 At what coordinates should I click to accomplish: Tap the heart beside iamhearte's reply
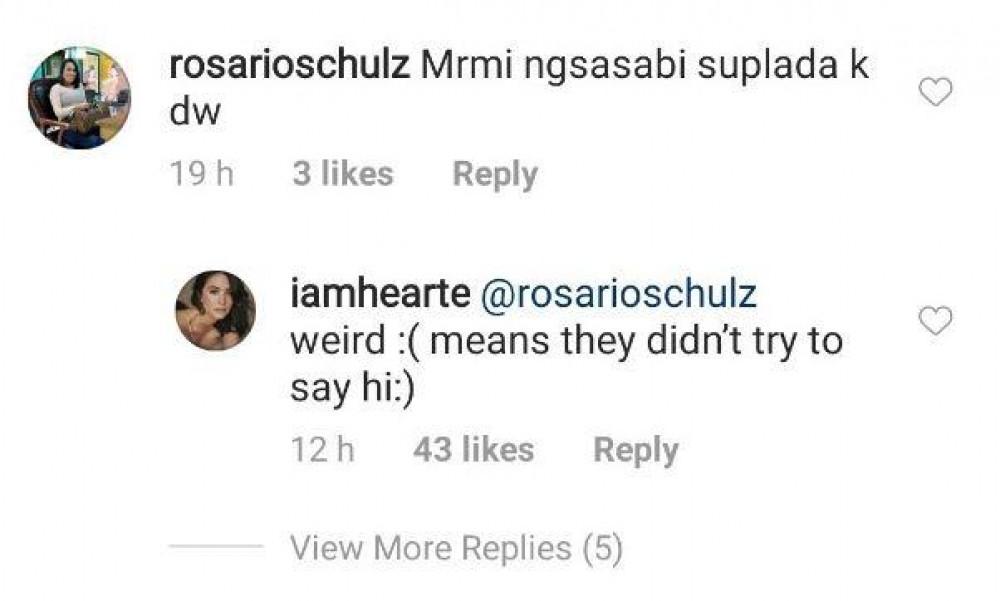click(936, 321)
